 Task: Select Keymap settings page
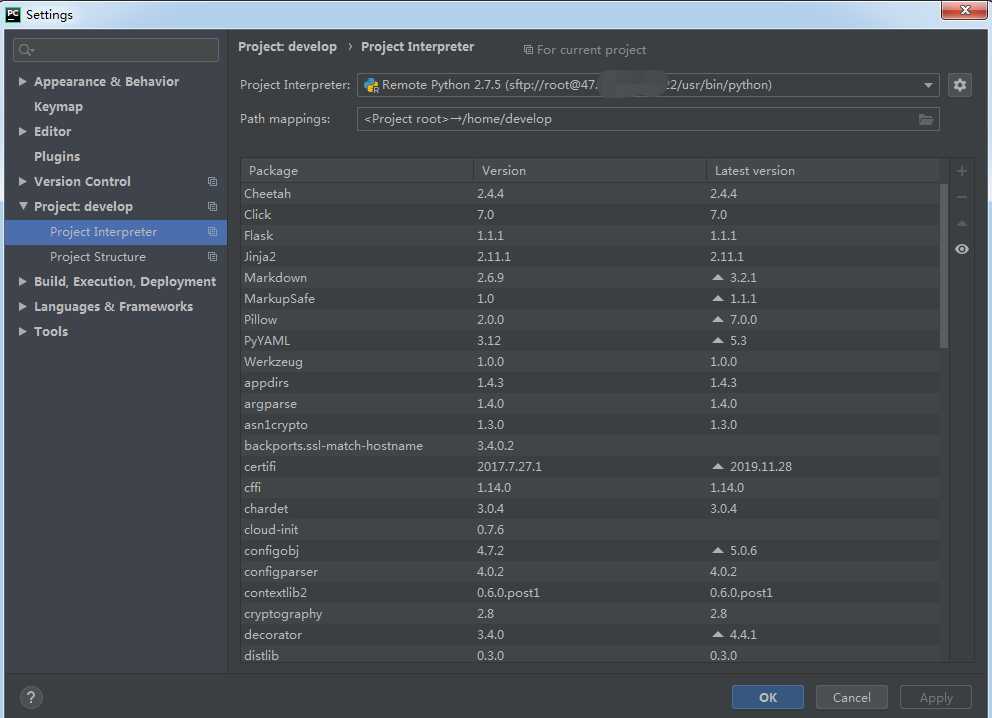pyautogui.click(x=58, y=107)
